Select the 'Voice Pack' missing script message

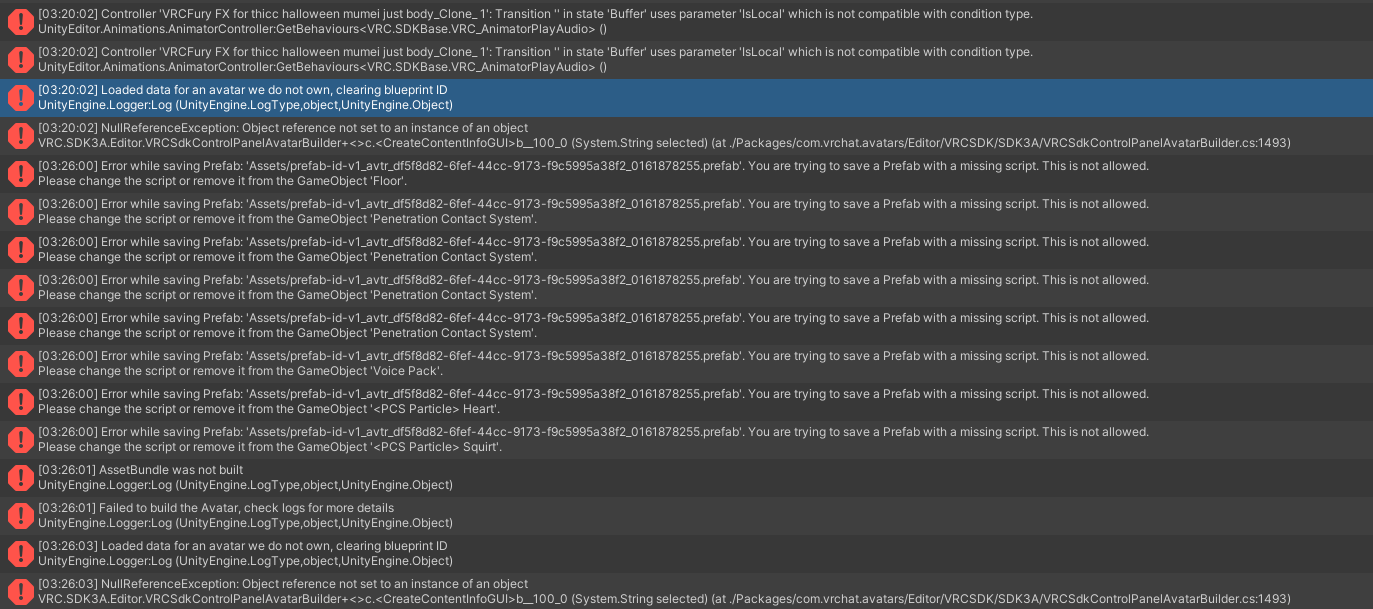point(593,363)
